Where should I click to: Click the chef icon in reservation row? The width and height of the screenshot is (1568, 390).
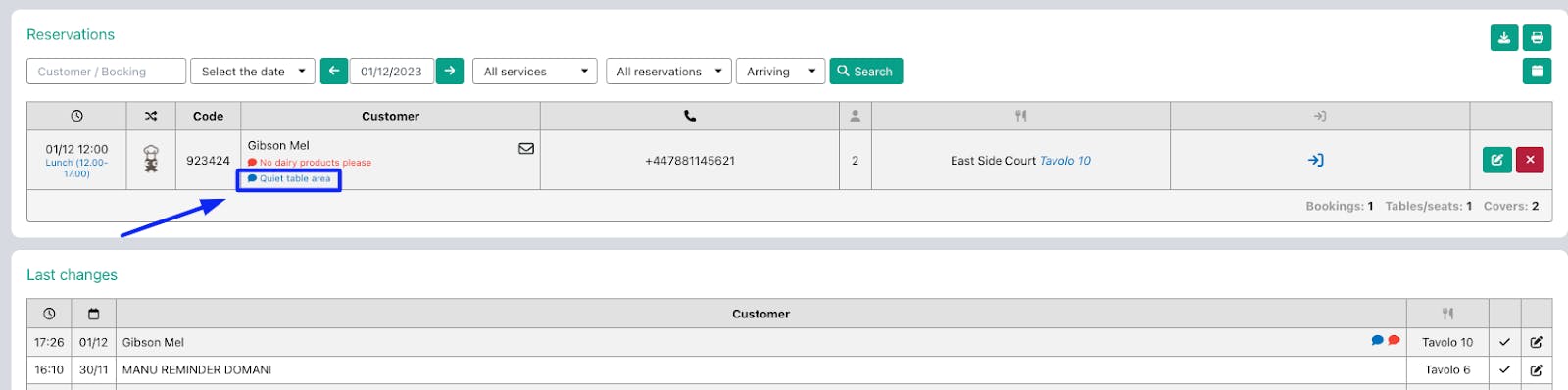click(x=151, y=159)
